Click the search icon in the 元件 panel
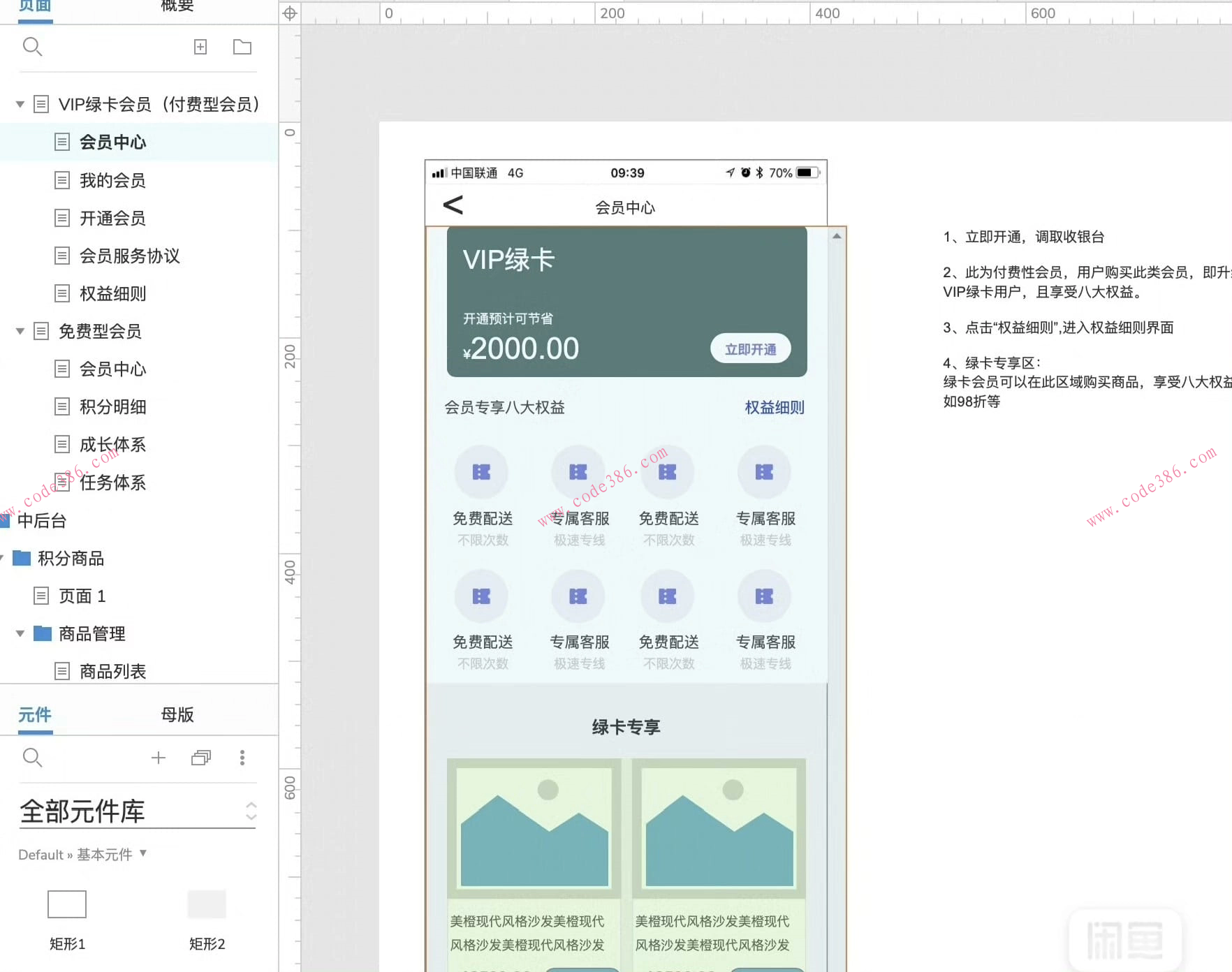This screenshot has height=972, width=1232. (32, 758)
